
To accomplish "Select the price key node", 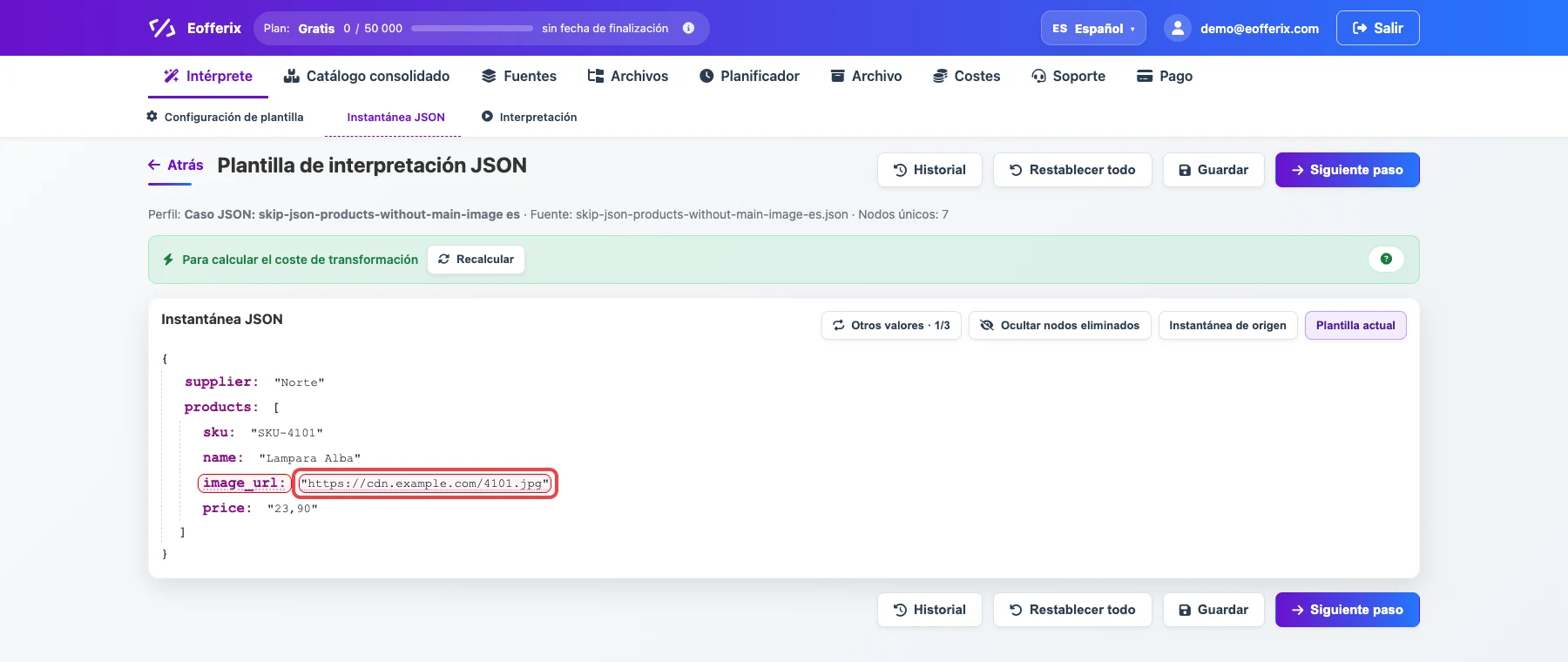I will coord(227,509).
